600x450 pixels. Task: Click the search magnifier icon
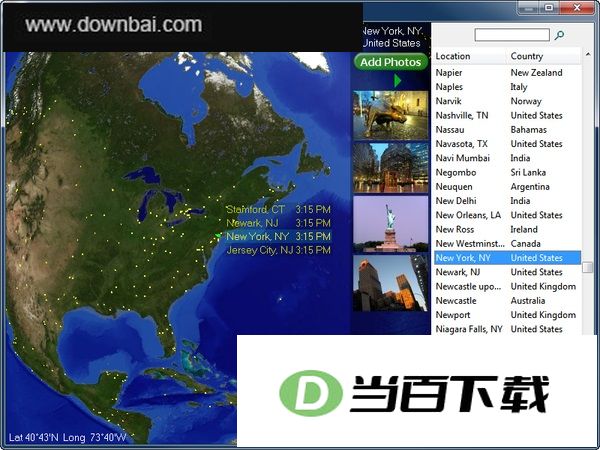pyautogui.click(x=559, y=35)
